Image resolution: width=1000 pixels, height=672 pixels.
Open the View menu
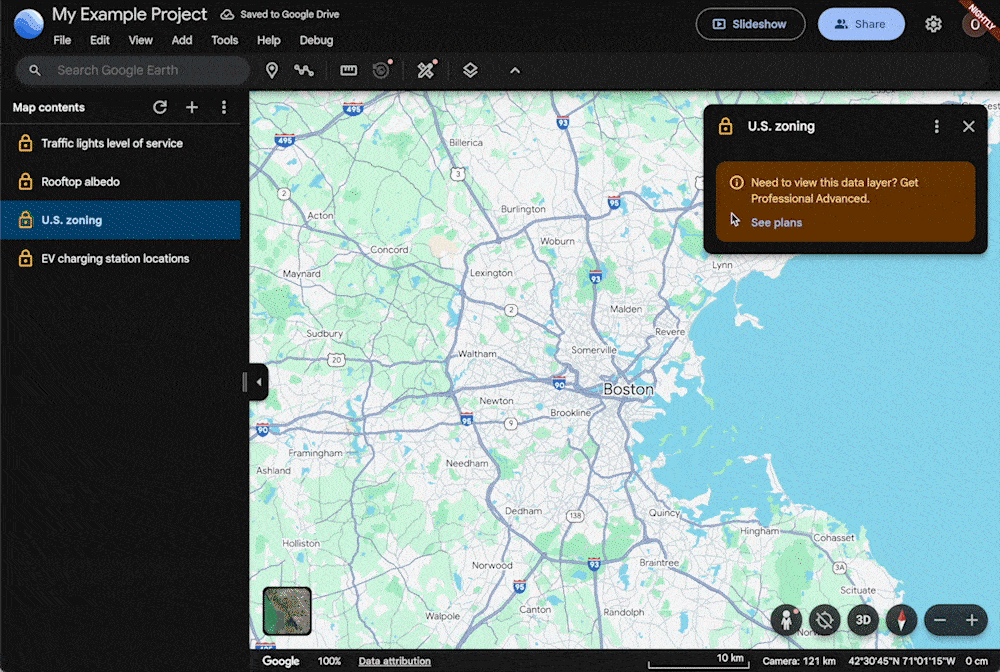point(140,40)
